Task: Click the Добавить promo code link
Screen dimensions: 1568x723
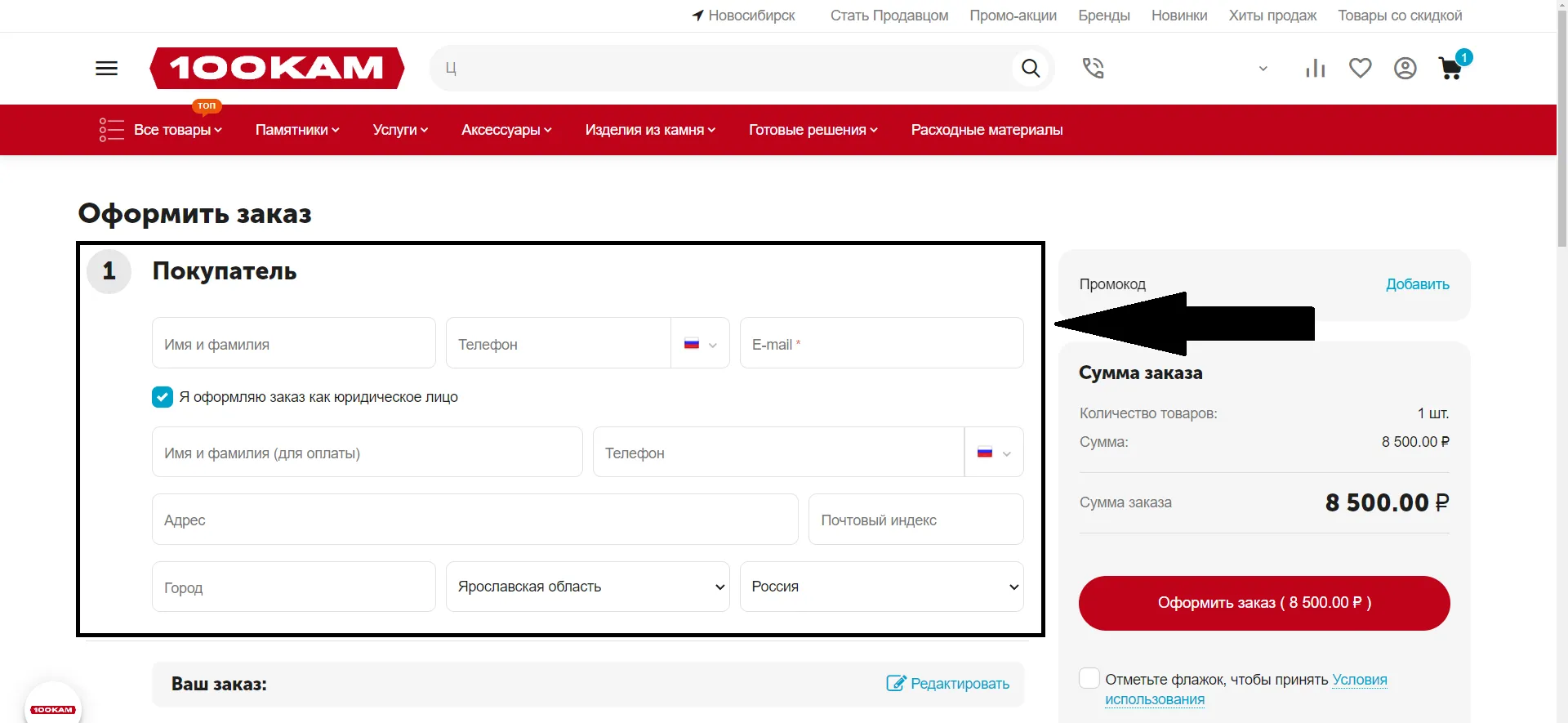Action: coord(1417,284)
